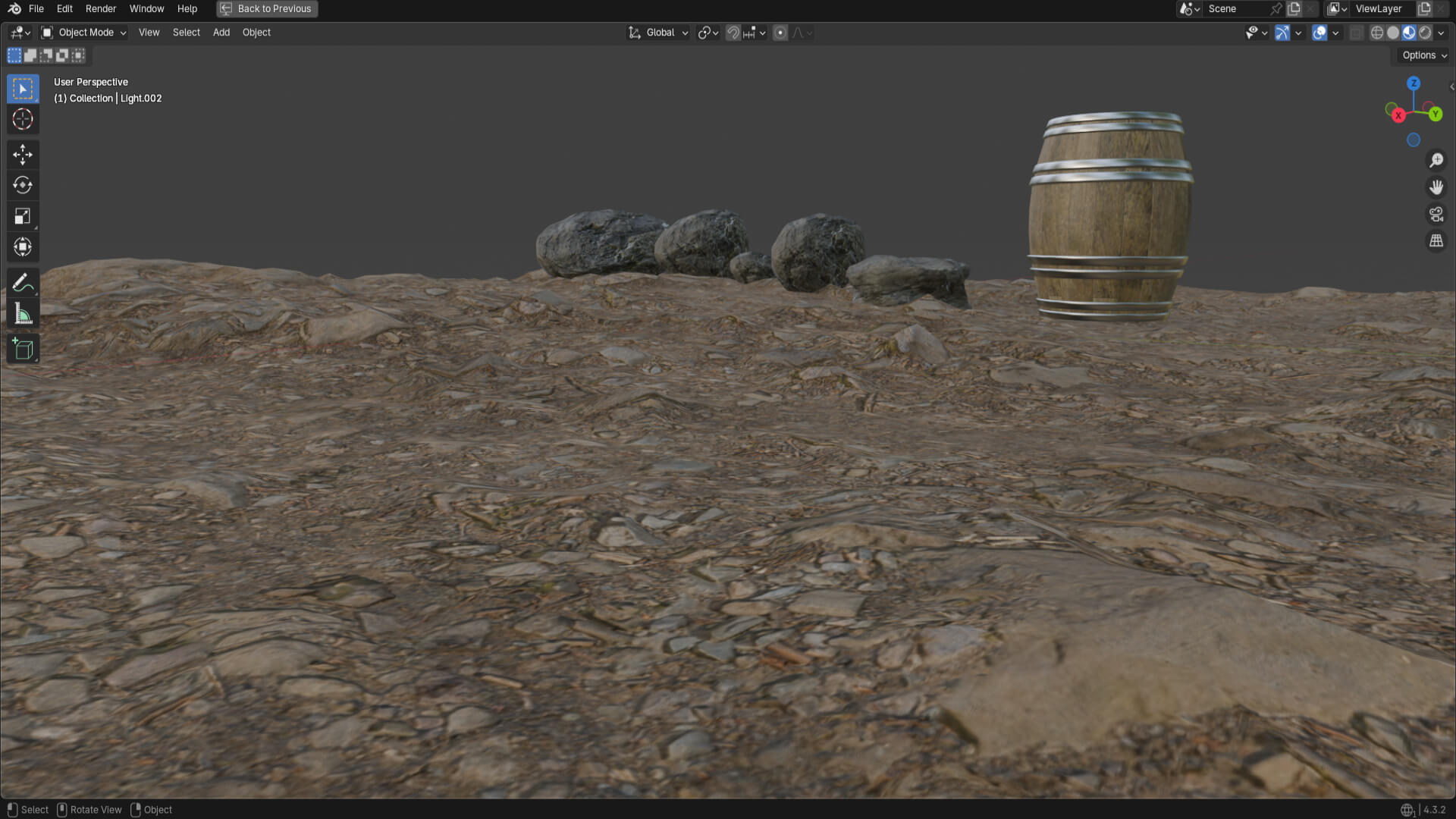Select the Rotate tool
1456x819 pixels.
point(23,185)
